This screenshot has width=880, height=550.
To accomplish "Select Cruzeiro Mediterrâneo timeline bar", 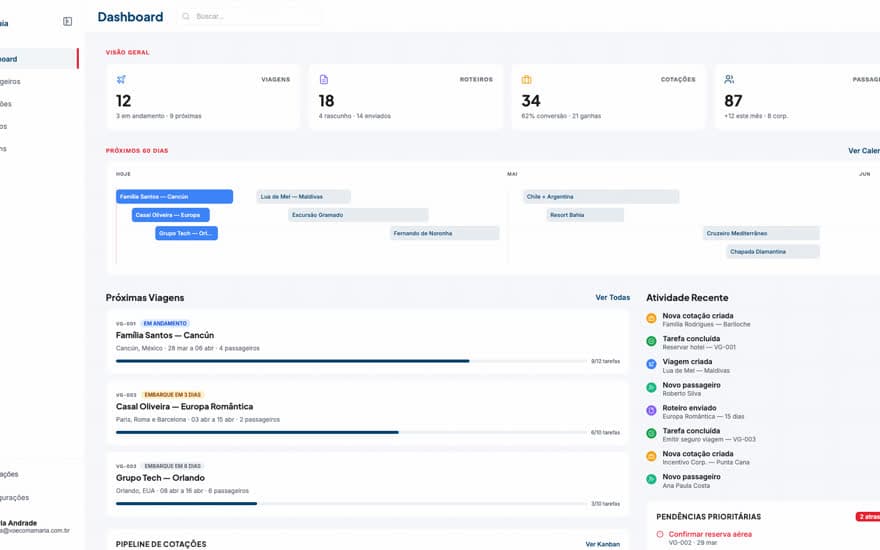I will (761, 233).
